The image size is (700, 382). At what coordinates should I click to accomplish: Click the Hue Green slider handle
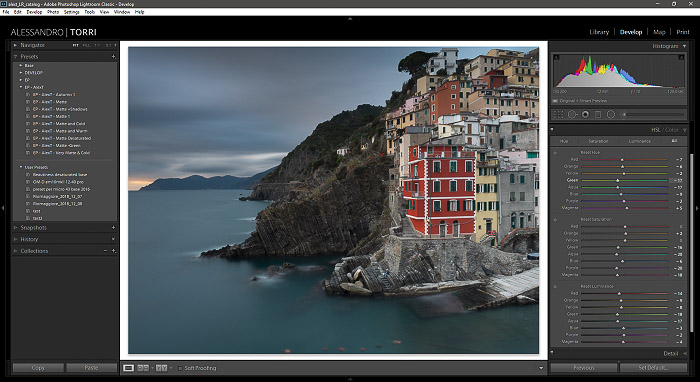coord(618,180)
